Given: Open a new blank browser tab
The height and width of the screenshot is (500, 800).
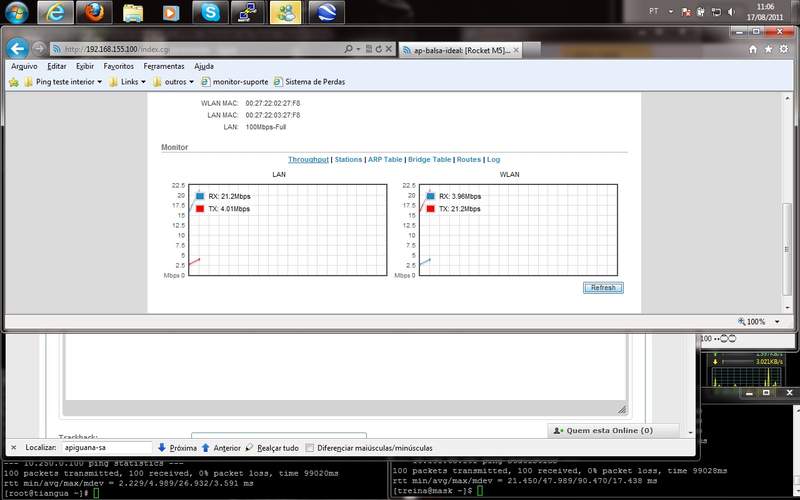Looking at the screenshot, I should pyautogui.click(x=531, y=50).
